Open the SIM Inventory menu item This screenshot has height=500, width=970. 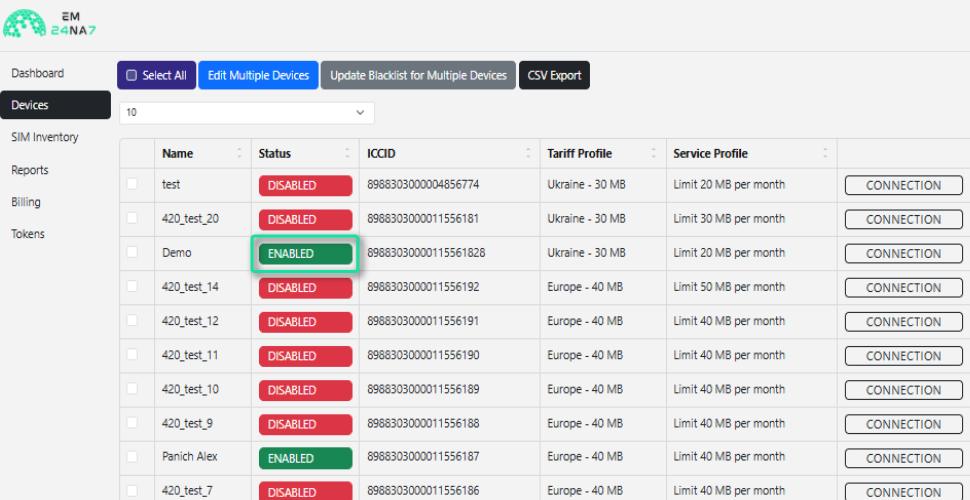45,137
